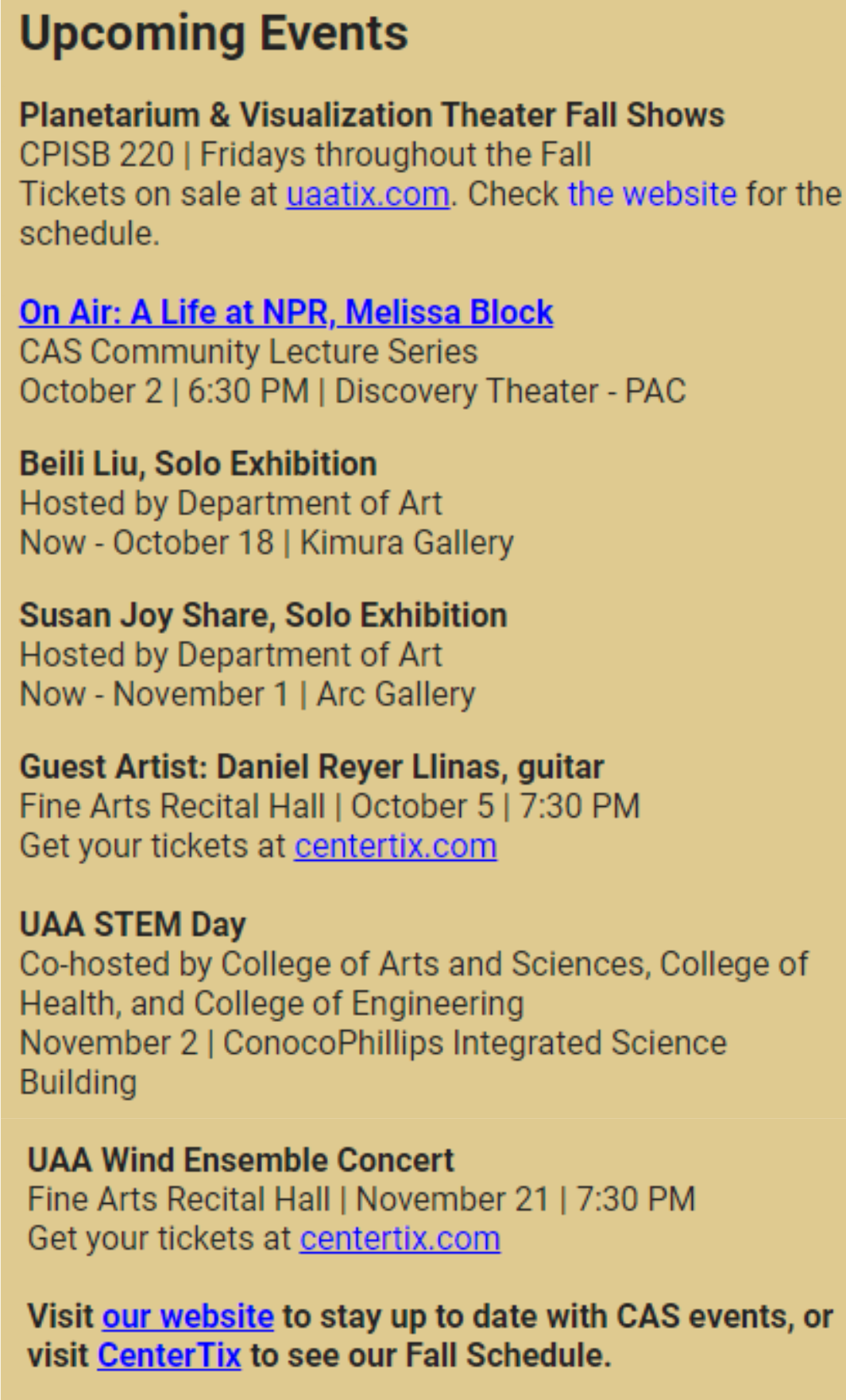Click the "Susan Joy Share, Solo Exhibition" title
Viewport: 846px width, 1400px height.
pyautogui.click(x=263, y=615)
